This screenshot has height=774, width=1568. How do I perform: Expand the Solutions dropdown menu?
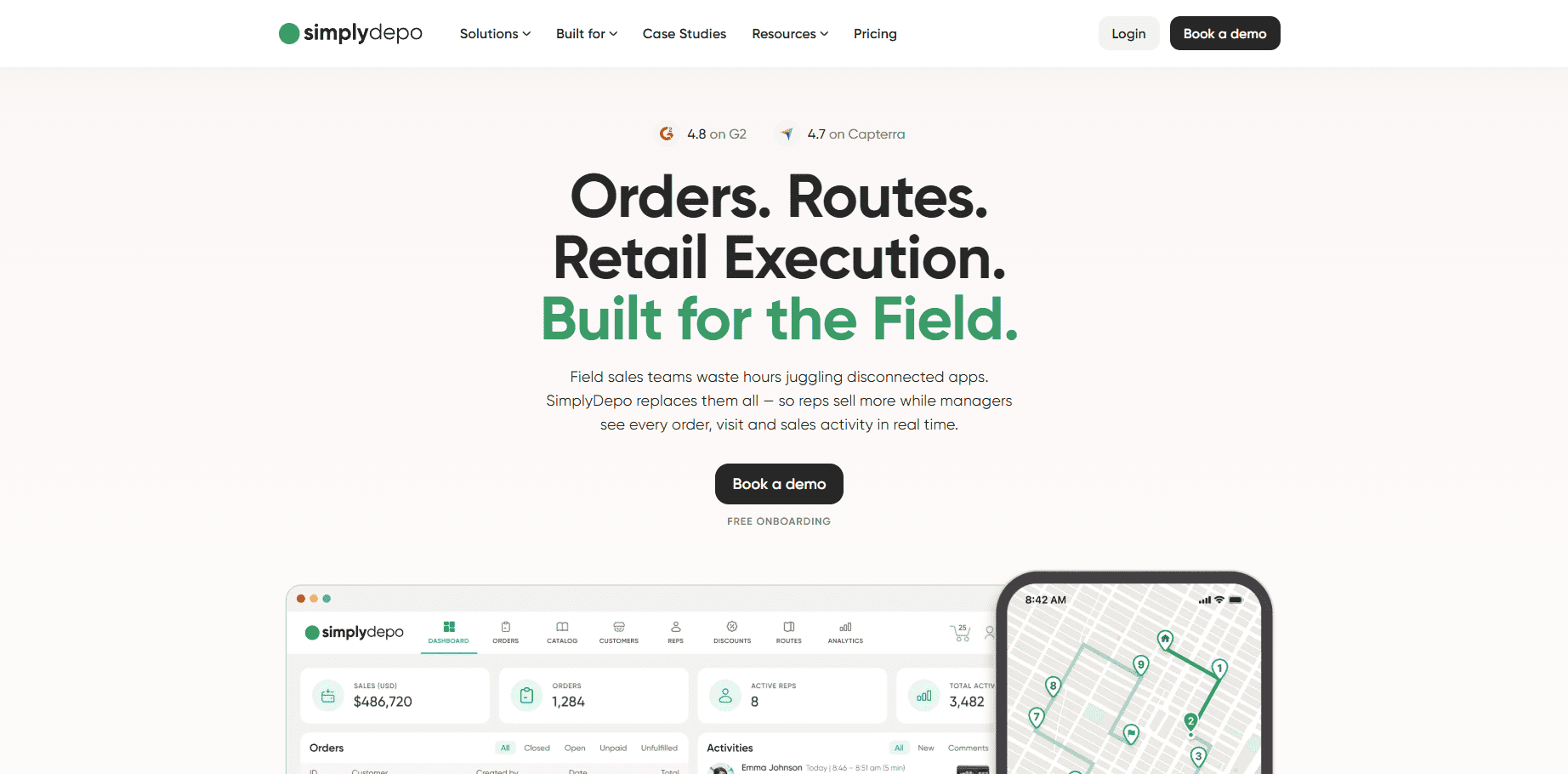coord(495,34)
